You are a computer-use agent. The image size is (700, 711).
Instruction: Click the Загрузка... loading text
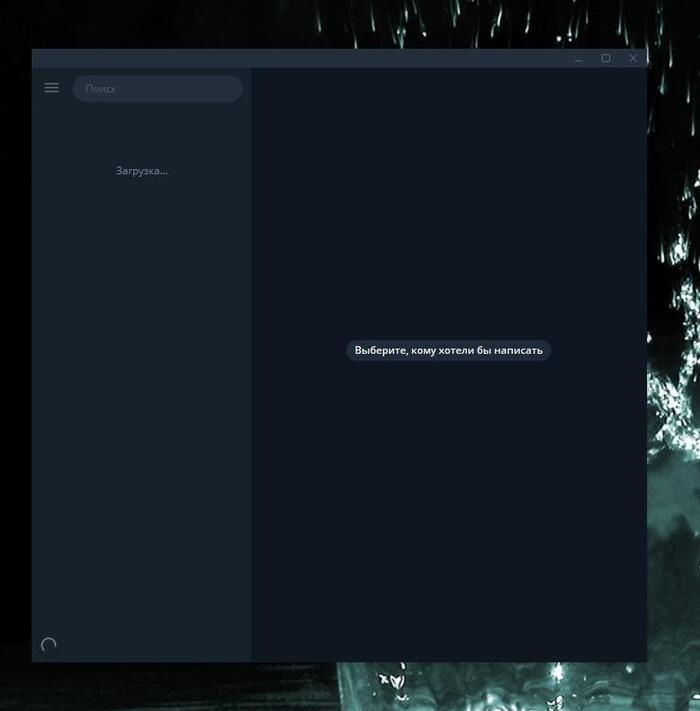141,171
